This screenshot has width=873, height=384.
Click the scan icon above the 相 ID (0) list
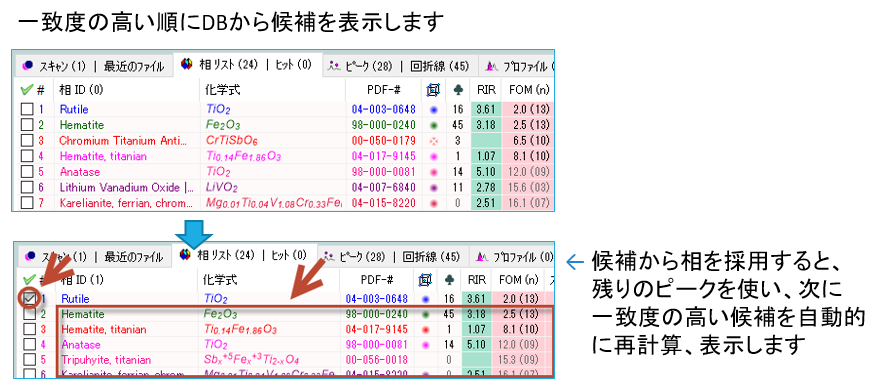coord(28,66)
